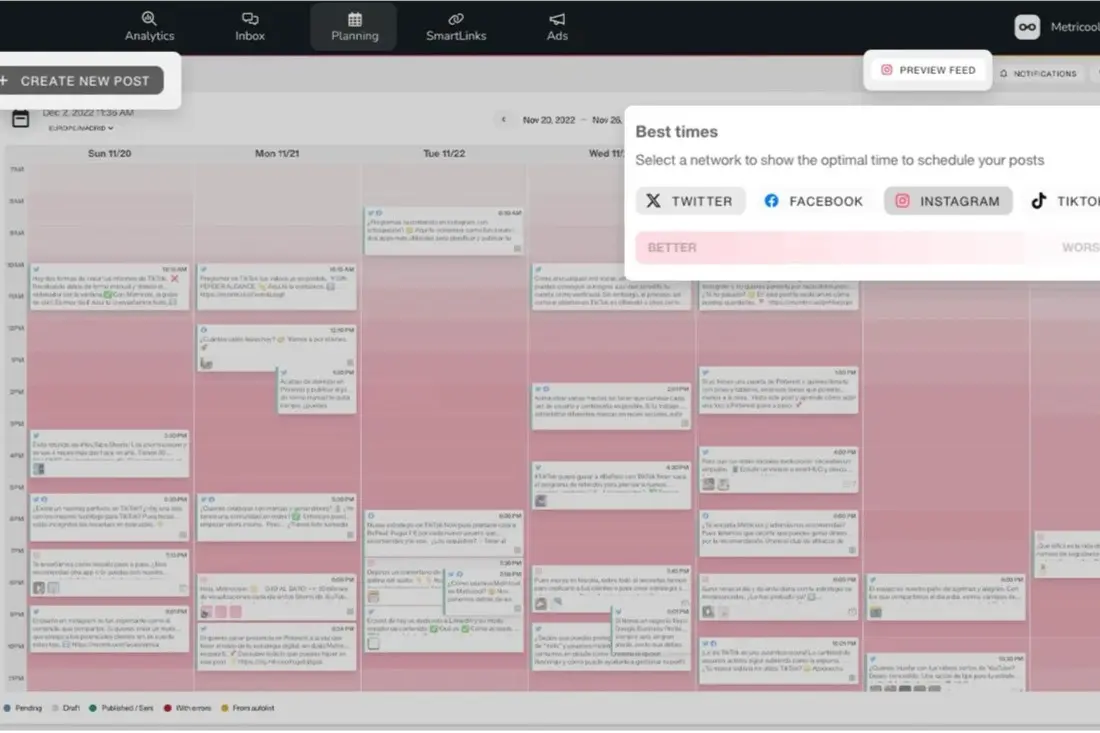Click the Better to Worse gradient scale

click(868, 248)
